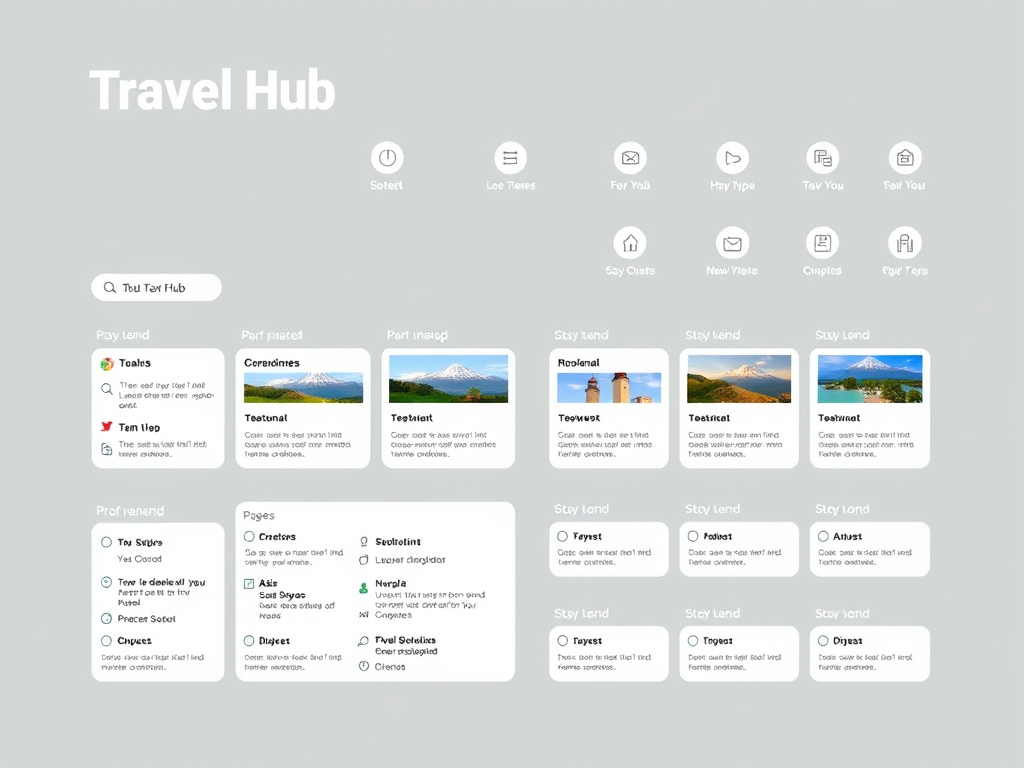Click the Tev You clipboard icon
Viewport: 1024px width, 768px height.
(822, 158)
